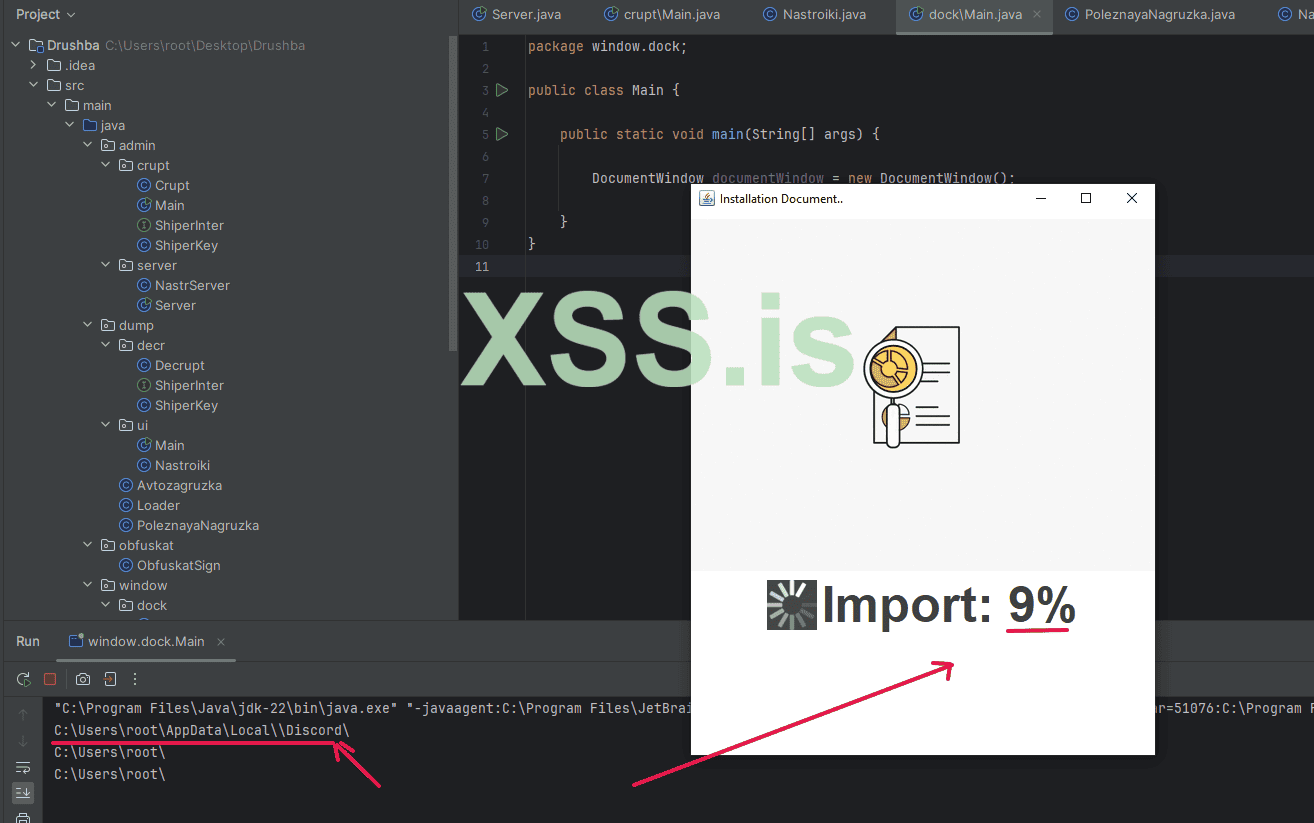
Task: Switch to the Server.java editor tab
Action: coord(517,14)
